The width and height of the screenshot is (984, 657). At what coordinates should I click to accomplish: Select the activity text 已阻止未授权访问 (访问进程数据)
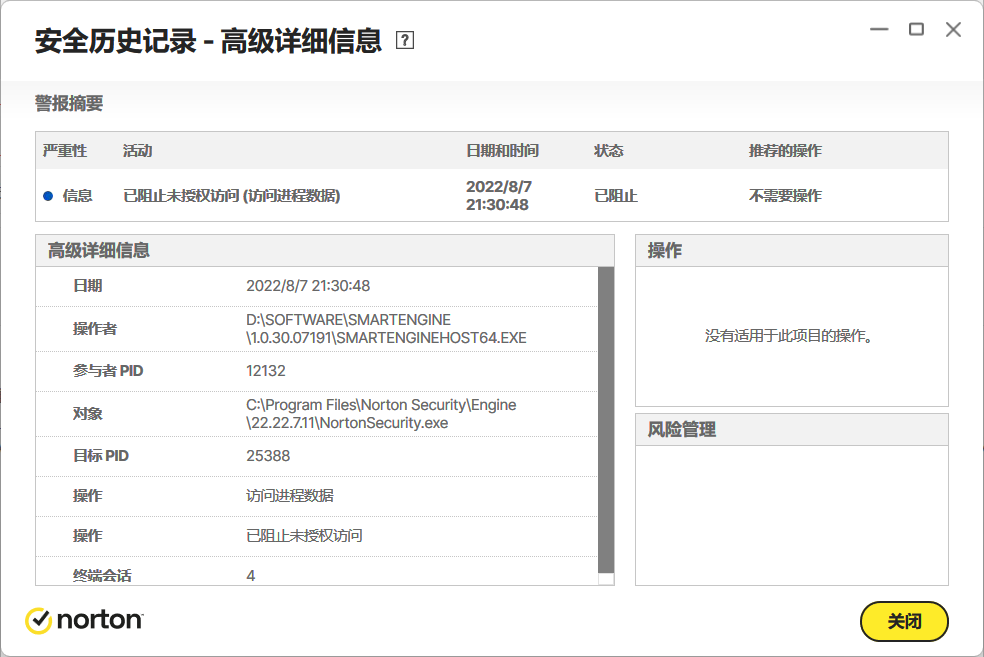[232, 196]
